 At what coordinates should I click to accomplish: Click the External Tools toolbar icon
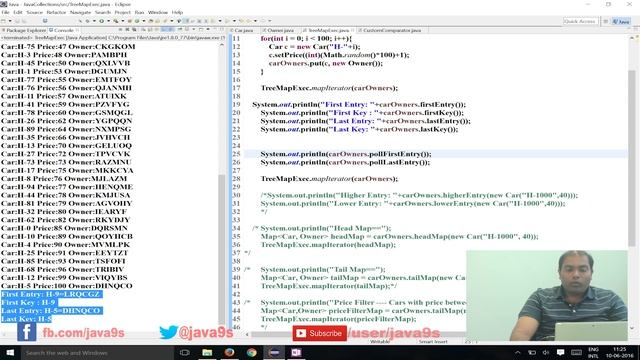tap(116, 21)
